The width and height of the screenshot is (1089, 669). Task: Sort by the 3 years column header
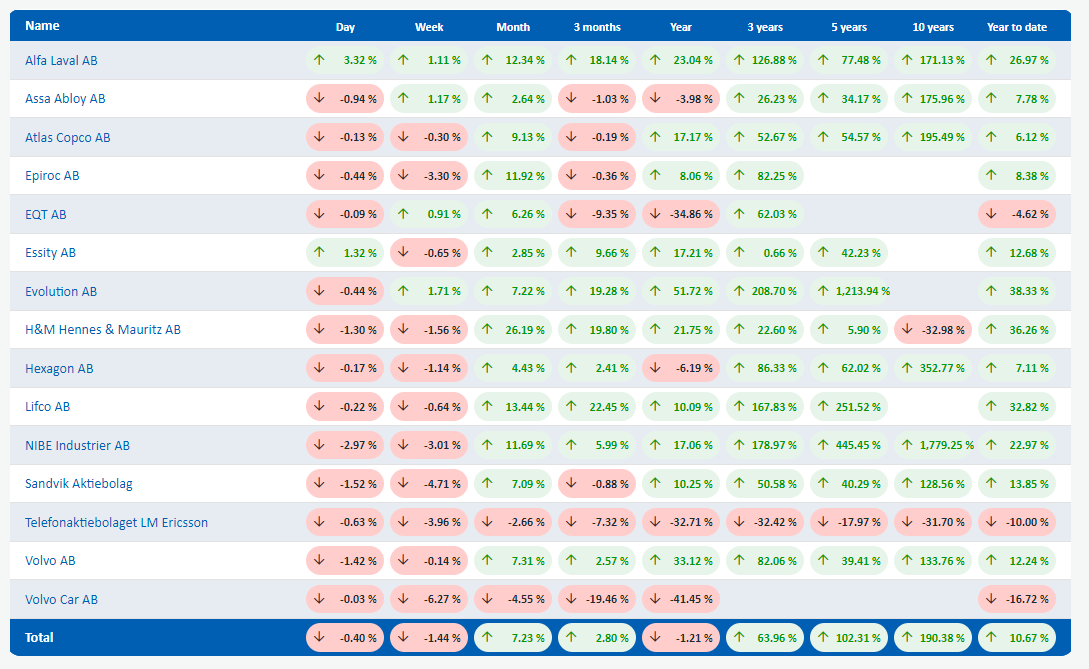click(765, 27)
